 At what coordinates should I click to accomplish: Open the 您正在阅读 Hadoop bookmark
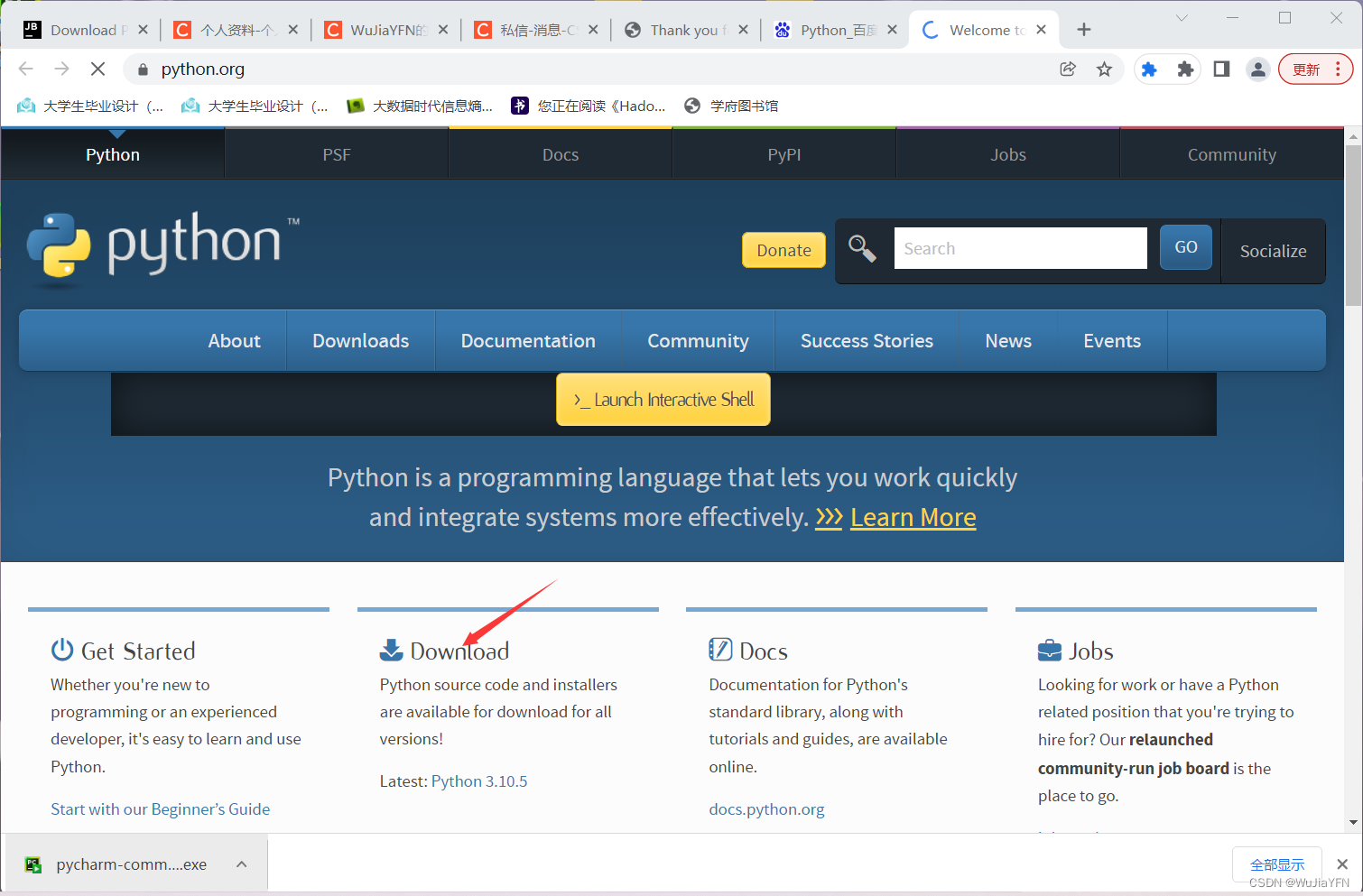(589, 106)
